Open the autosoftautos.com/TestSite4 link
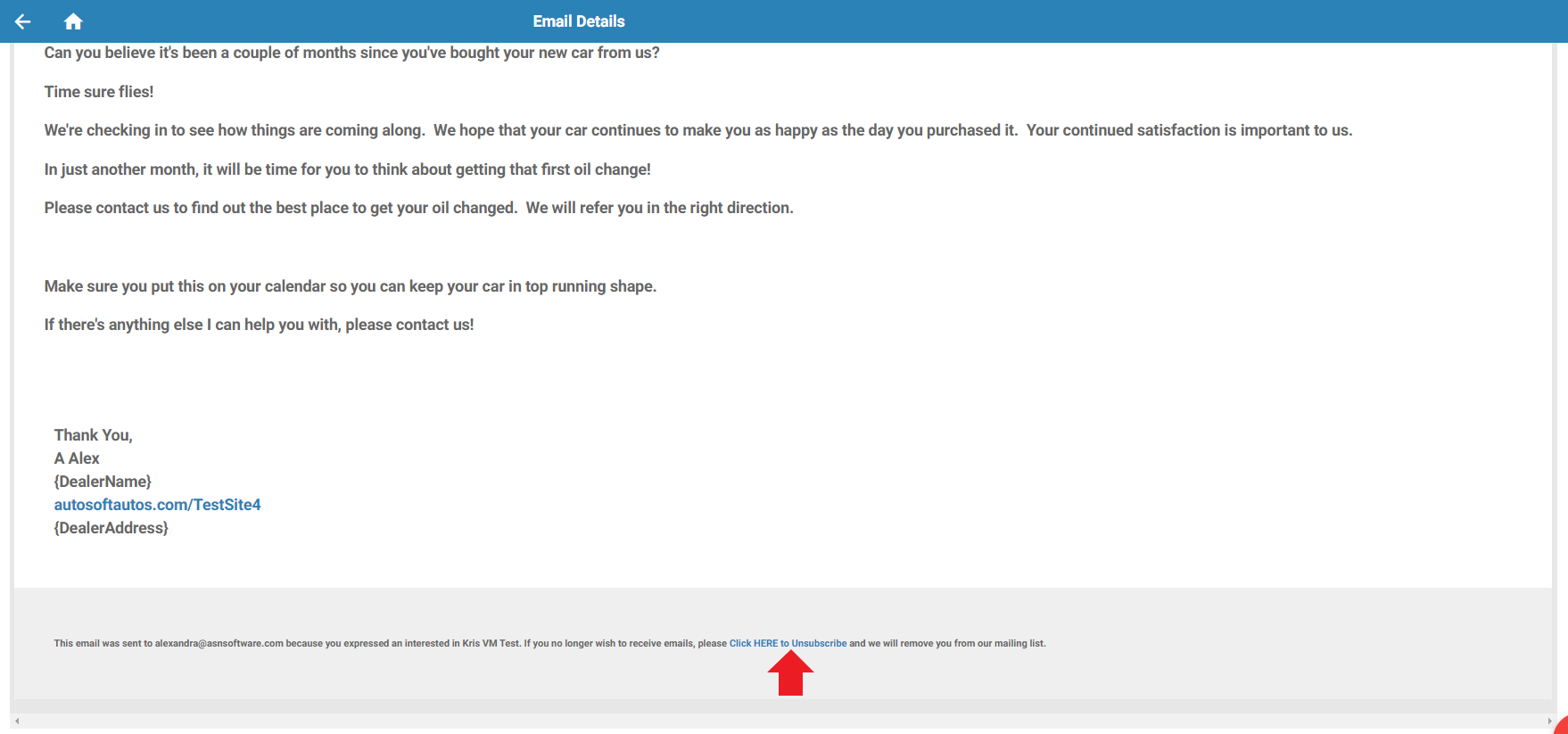Viewport: 1568px width, 734px height. [157, 505]
